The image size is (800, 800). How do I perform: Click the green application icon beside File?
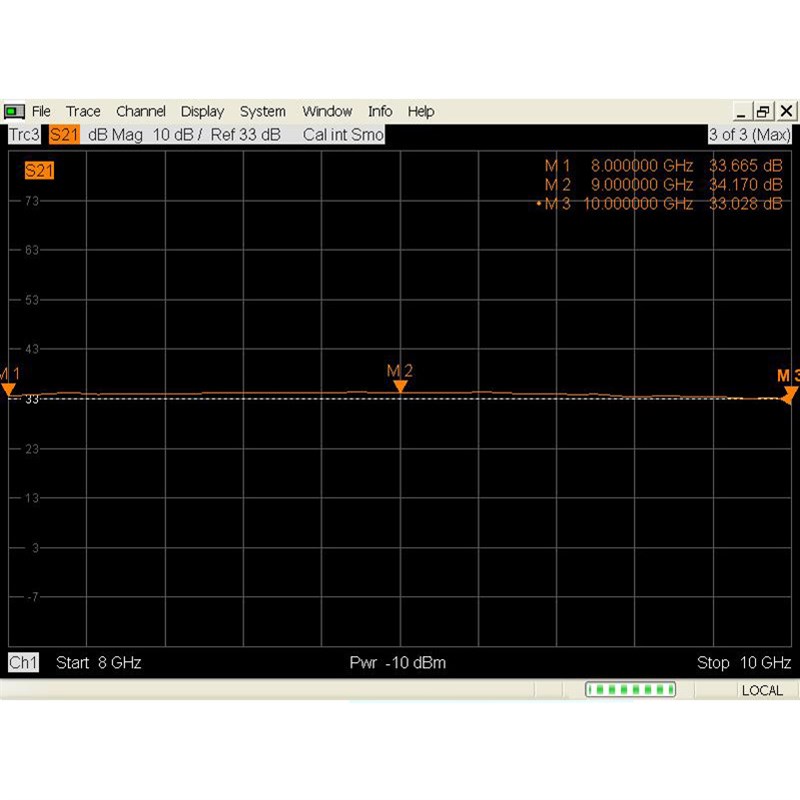point(14,111)
